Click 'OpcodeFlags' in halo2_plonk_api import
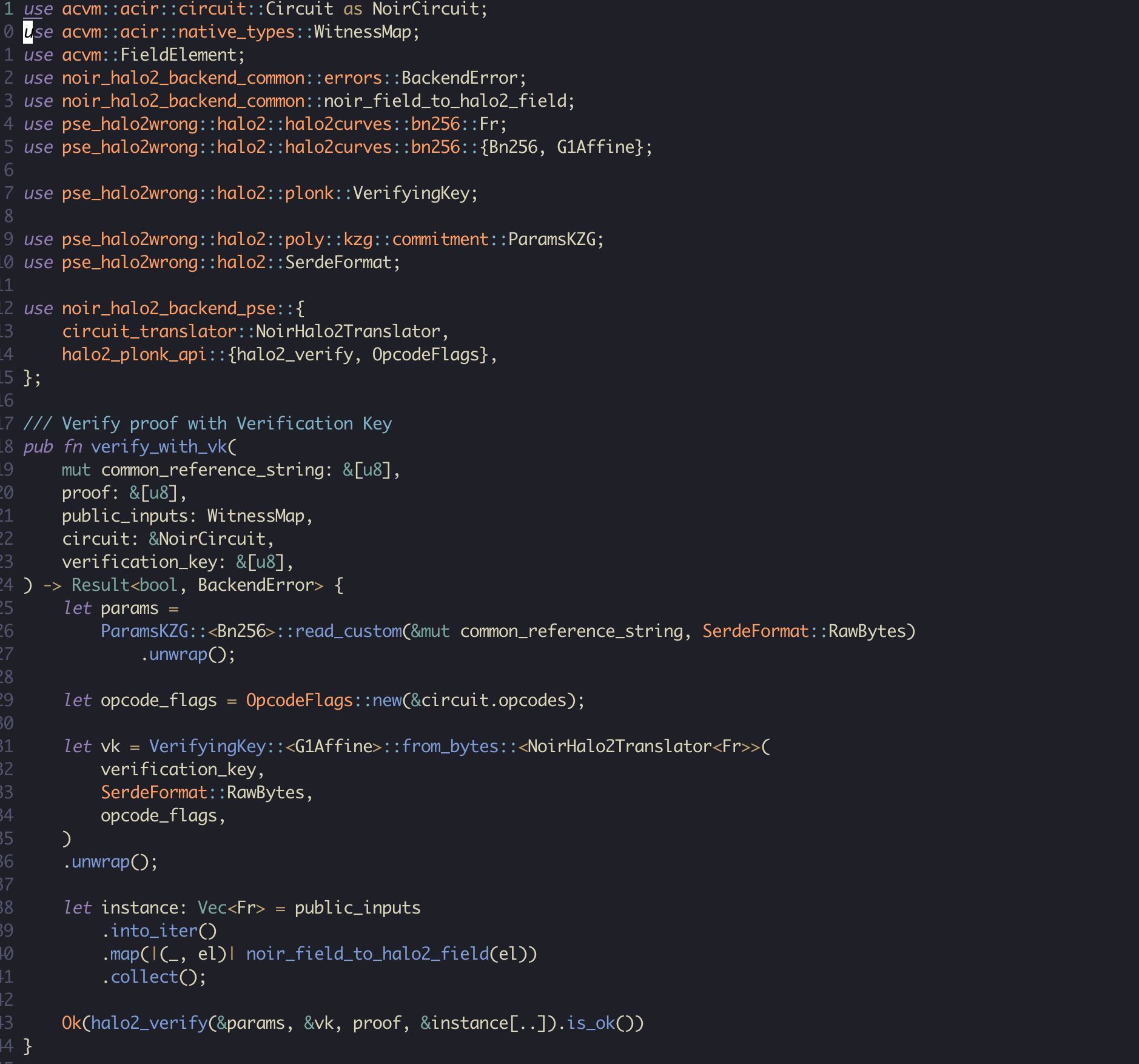Viewport: 1139px width, 1064px height. 426,354
